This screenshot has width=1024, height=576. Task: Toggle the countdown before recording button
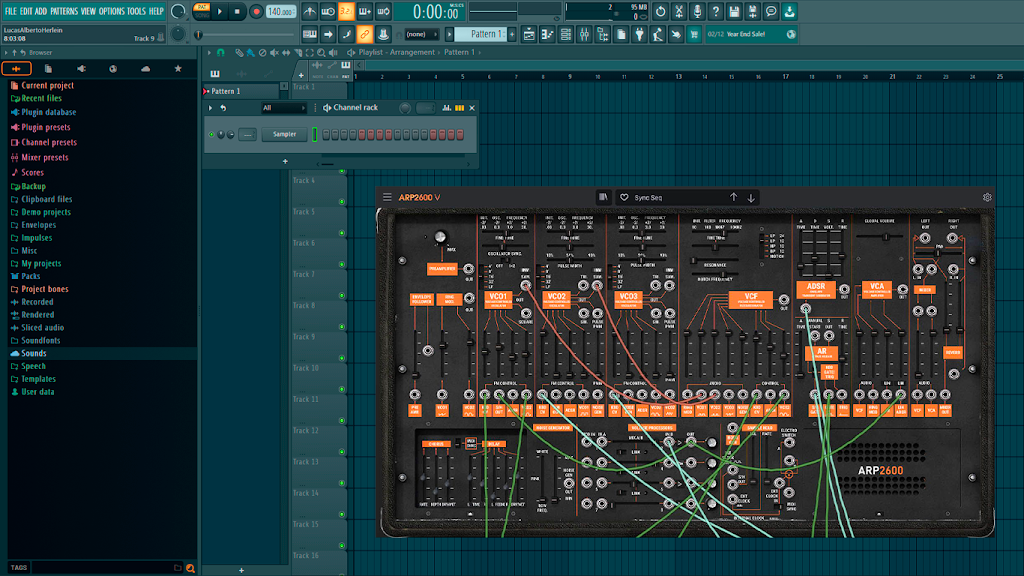click(x=346, y=11)
